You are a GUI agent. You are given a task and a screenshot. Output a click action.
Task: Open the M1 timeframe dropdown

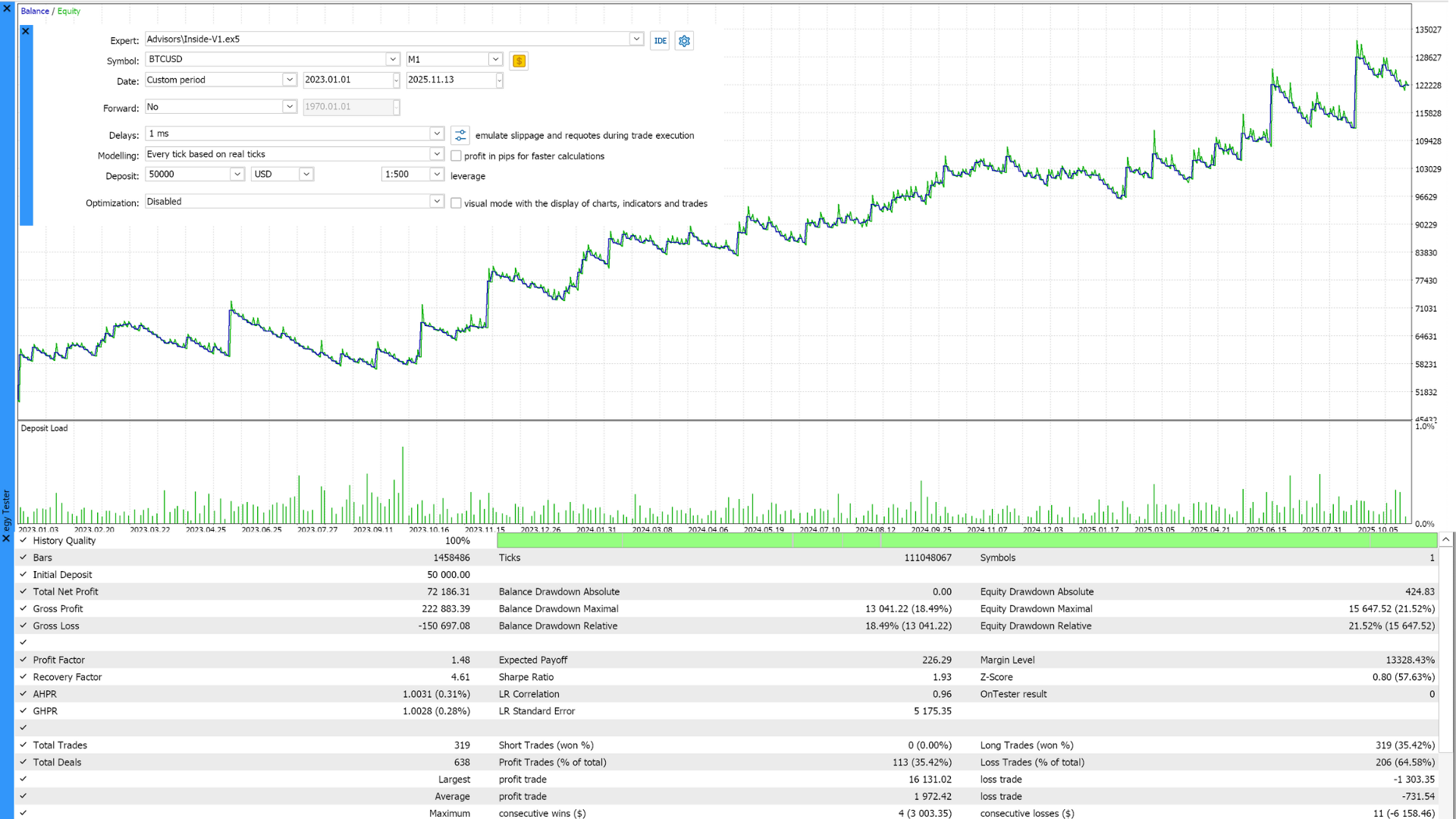point(495,59)
